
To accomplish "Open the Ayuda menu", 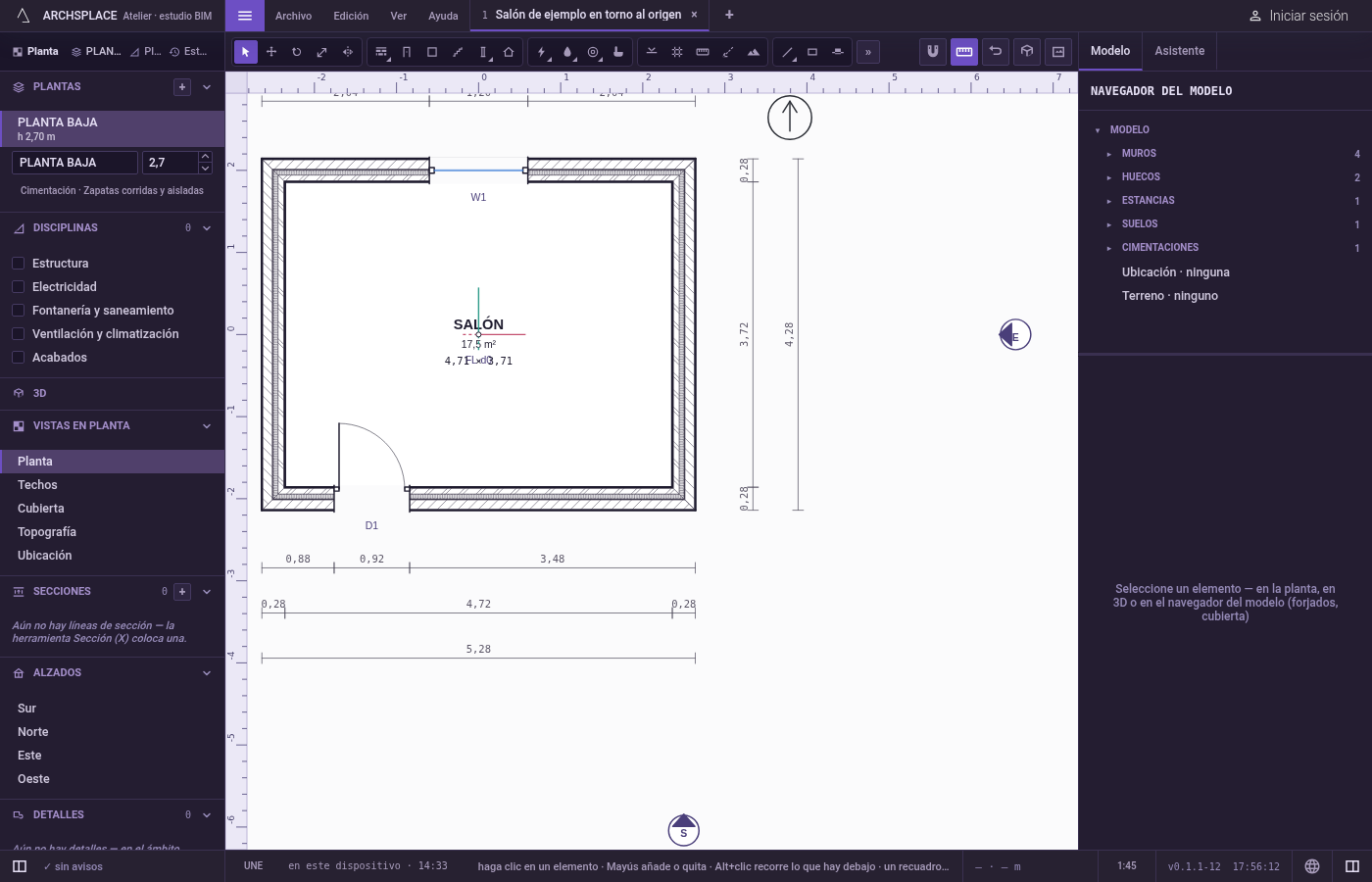I will [443, 16].
